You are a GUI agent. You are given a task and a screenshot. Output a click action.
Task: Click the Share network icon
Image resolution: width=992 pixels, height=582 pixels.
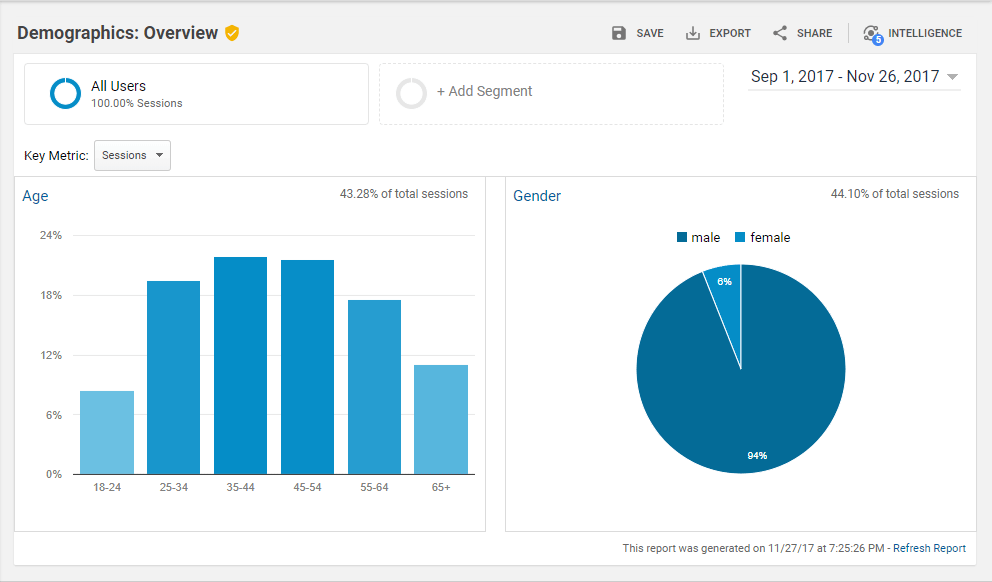coord(780,33)
